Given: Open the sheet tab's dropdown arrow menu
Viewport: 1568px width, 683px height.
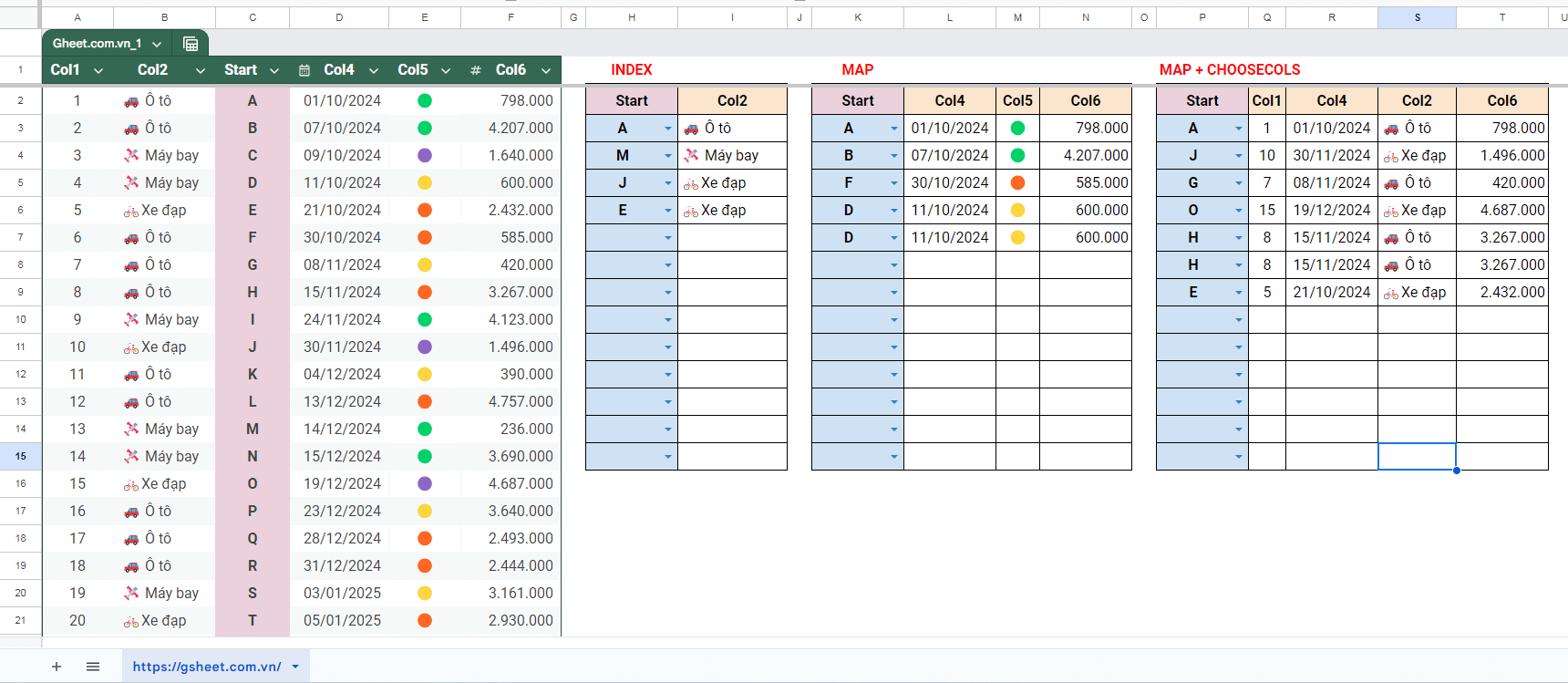Looking at the screenshot, I should pos(295,667).
